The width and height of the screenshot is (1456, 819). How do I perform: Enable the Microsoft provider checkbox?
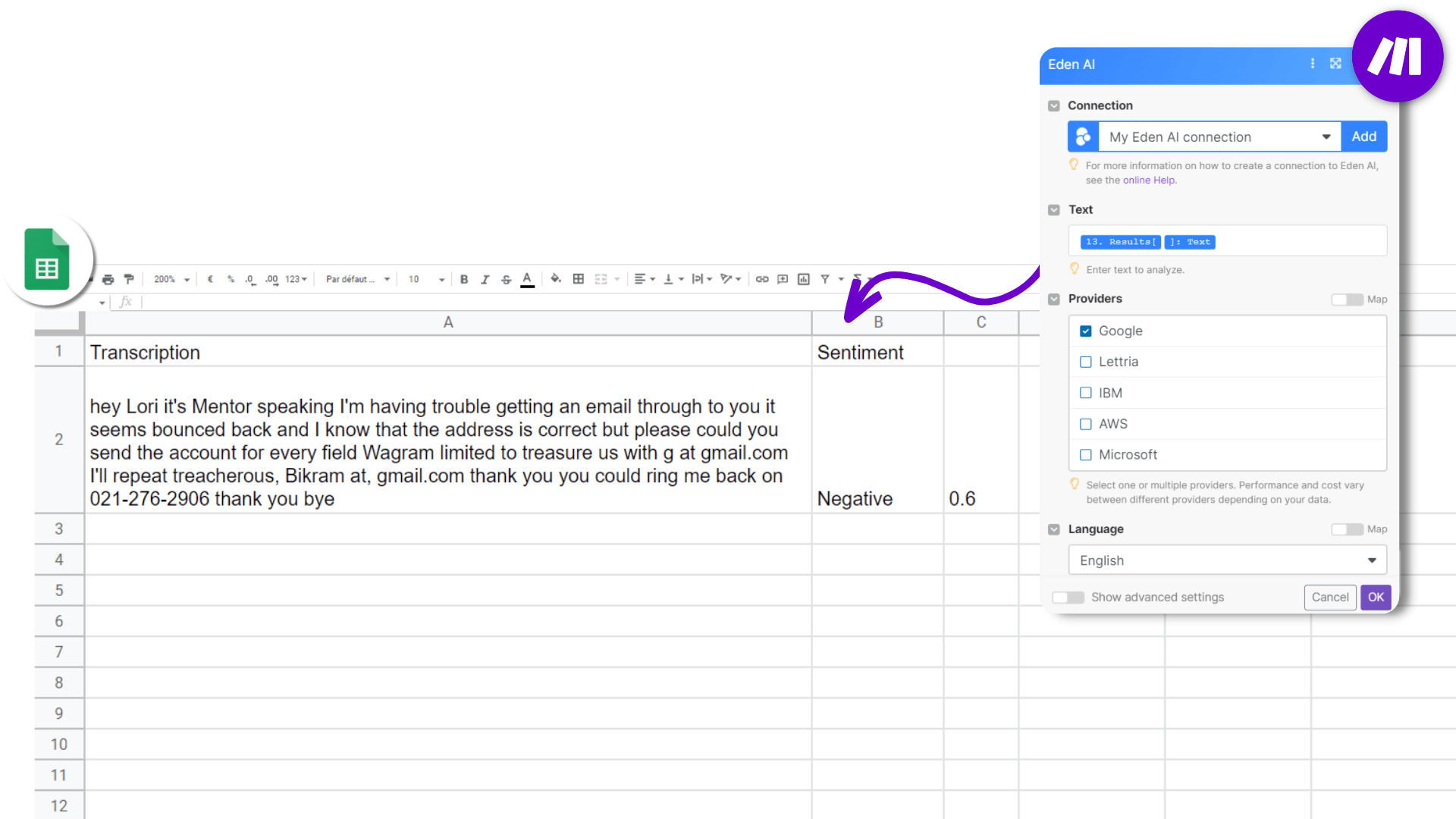[x=1086, y=454]
